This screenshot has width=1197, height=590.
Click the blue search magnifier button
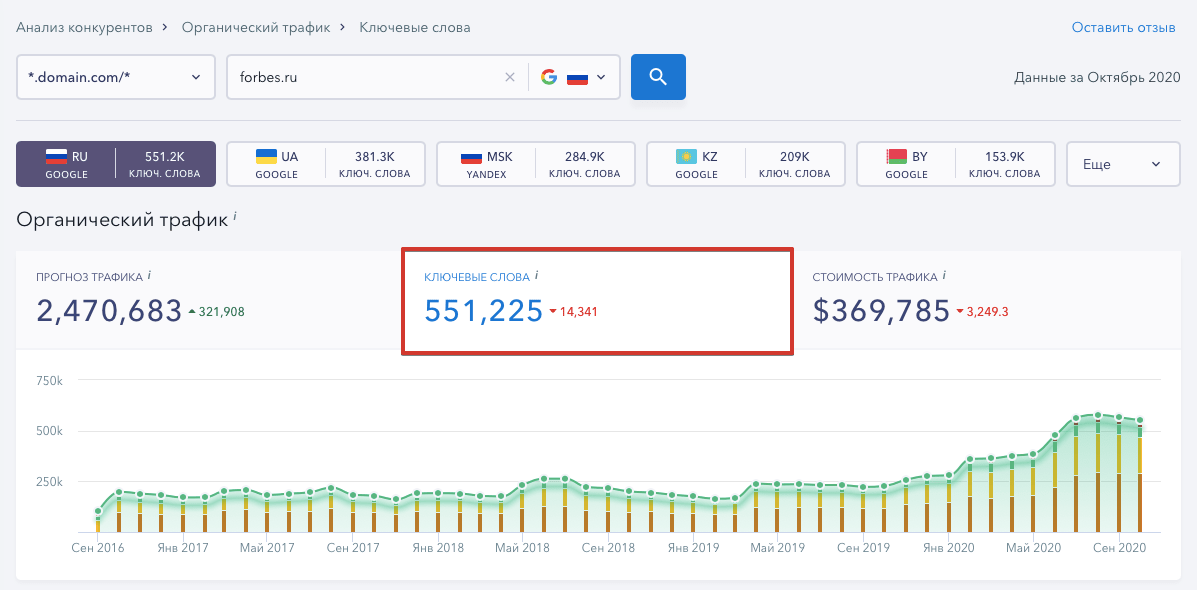coord(658,77)
